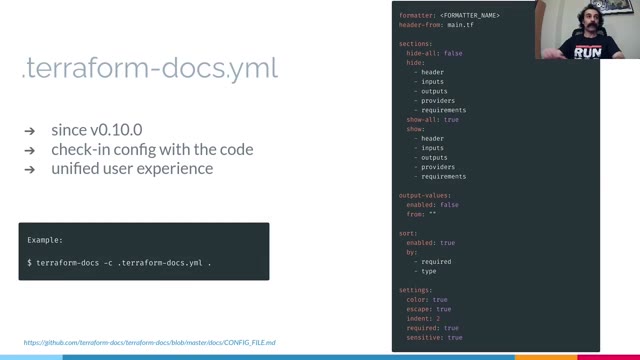The width and height of the screenshot is (640, 360).
Task: Click 'enabled: true' under sort
Action: click(431, 243)
